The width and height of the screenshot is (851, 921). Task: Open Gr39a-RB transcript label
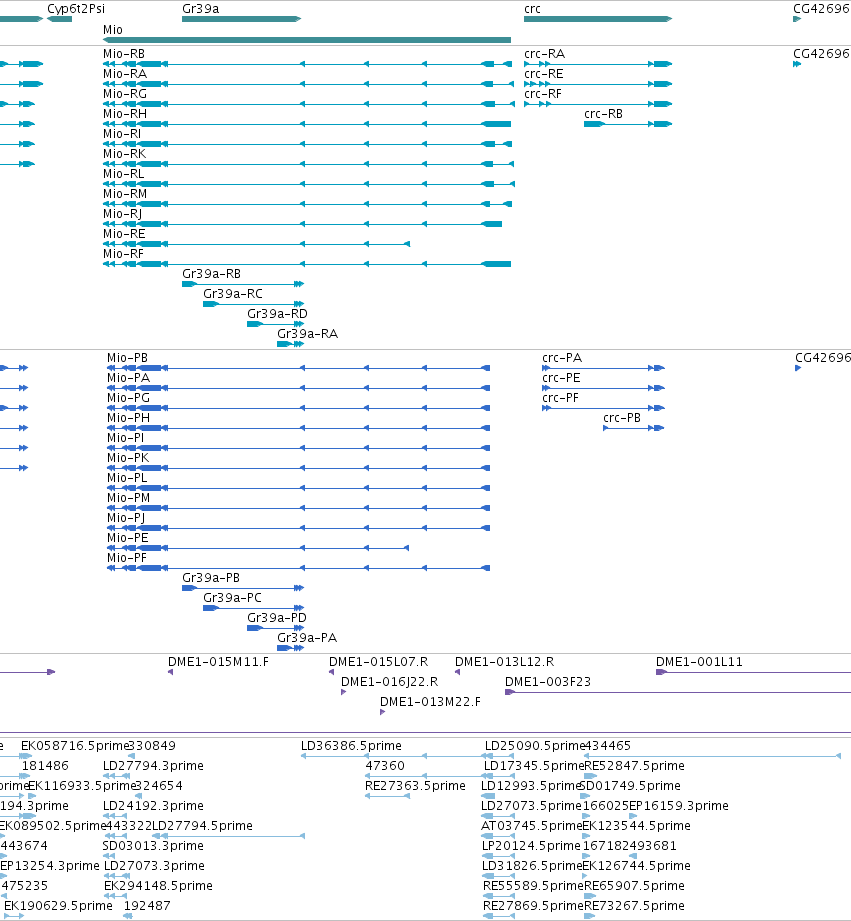point(211,274)
